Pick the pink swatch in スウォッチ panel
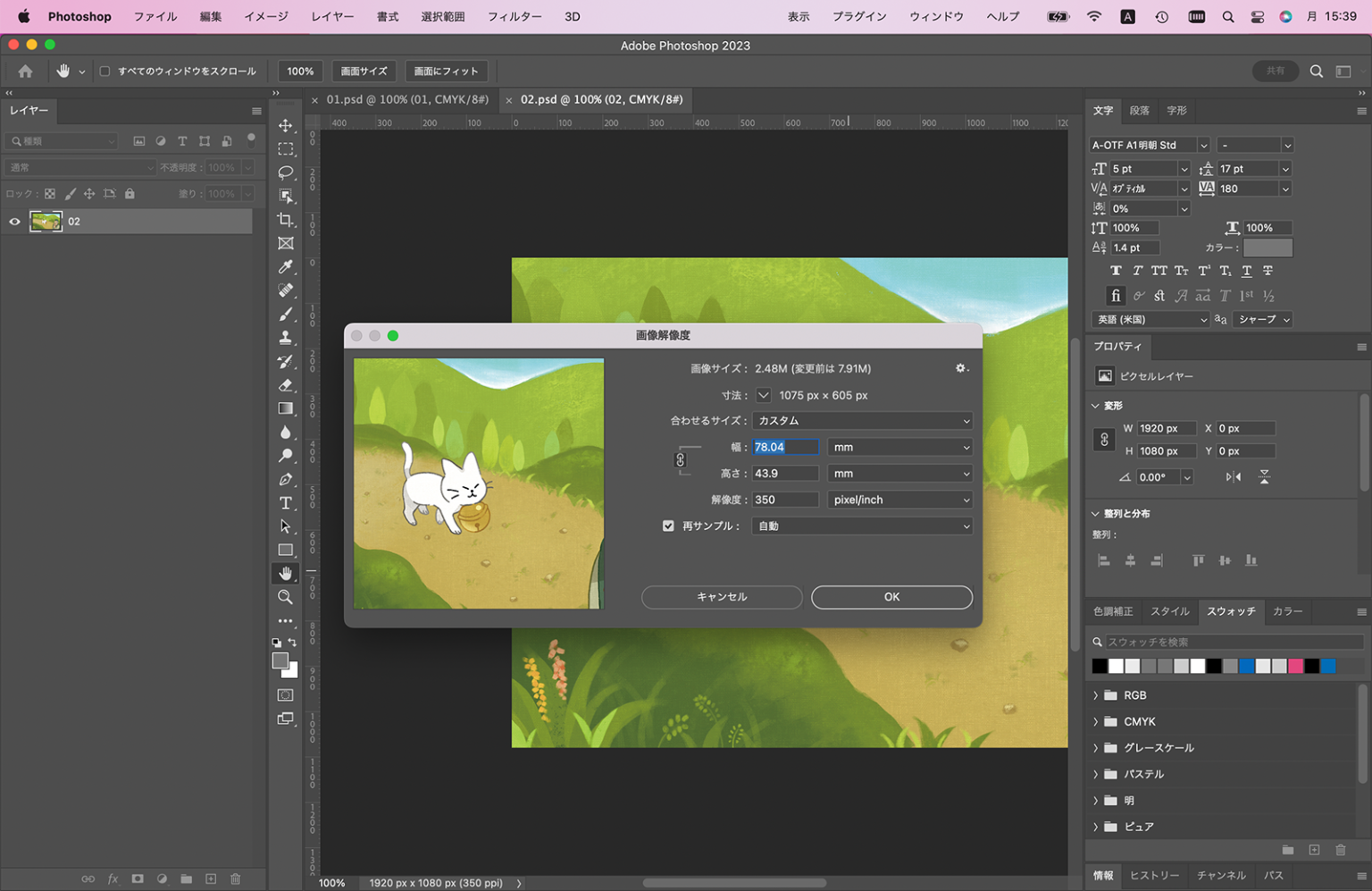Viewport: 1372px width, 891px height. point(1295,666)
